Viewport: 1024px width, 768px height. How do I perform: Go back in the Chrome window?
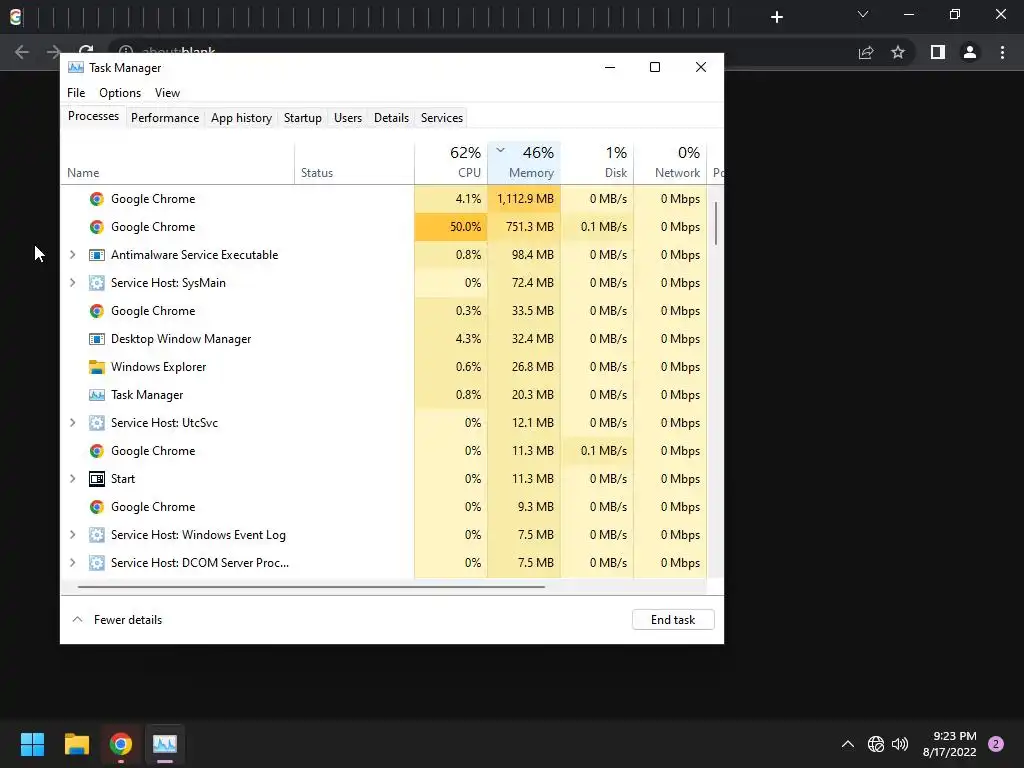coord(22,52)
